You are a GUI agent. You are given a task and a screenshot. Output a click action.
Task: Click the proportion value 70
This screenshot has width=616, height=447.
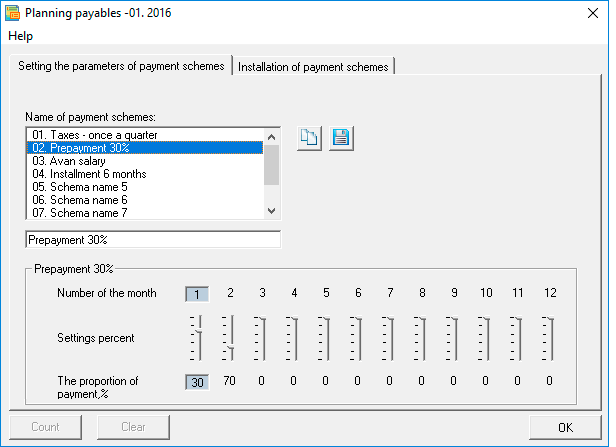coord(229,381)
